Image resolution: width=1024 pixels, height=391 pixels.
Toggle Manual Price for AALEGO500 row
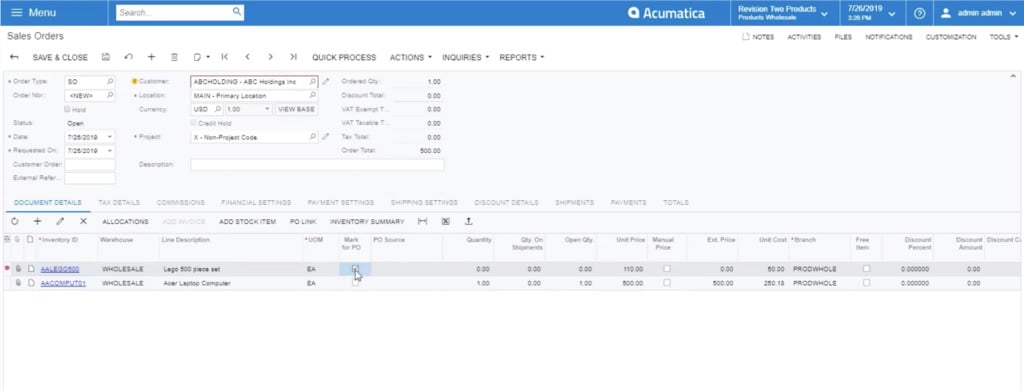pos(667,268)
